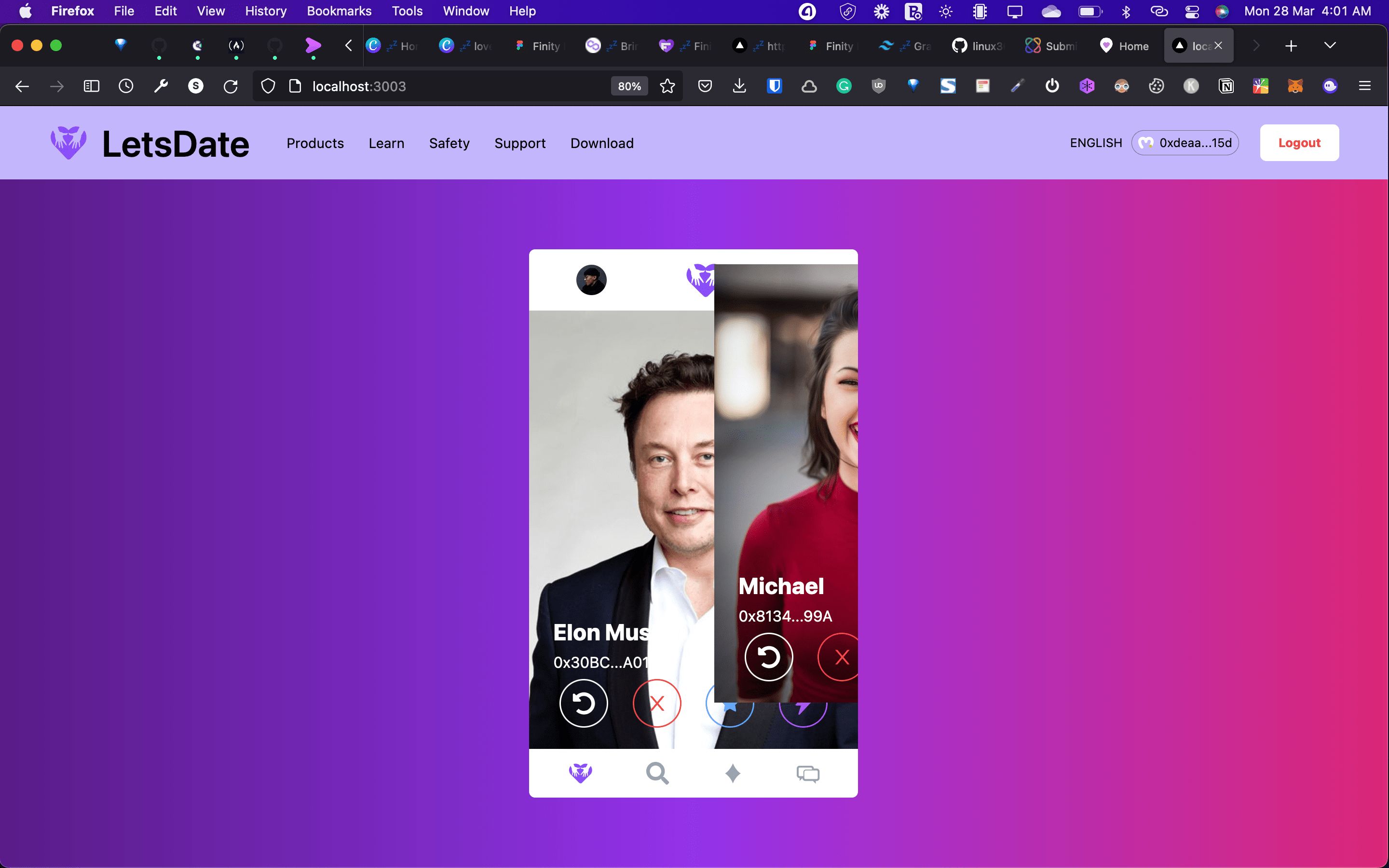Screen dimensions: 1389x868
Task: Open the View menu
Action: (211, 11)
